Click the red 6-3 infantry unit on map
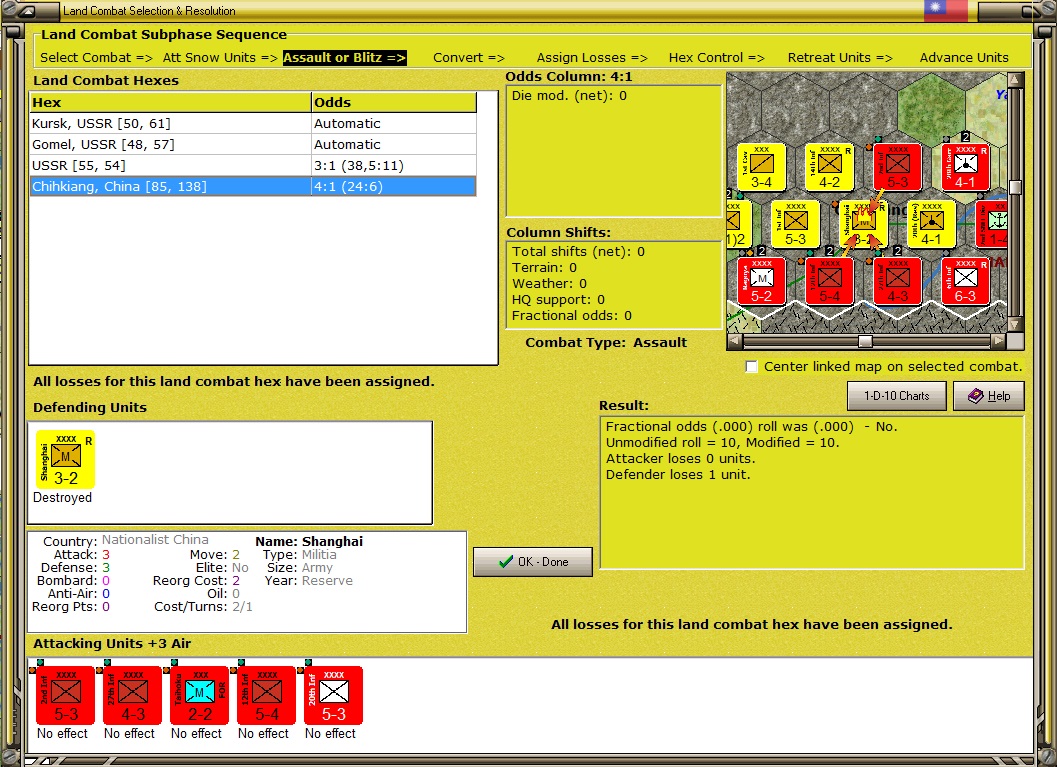 965,281
